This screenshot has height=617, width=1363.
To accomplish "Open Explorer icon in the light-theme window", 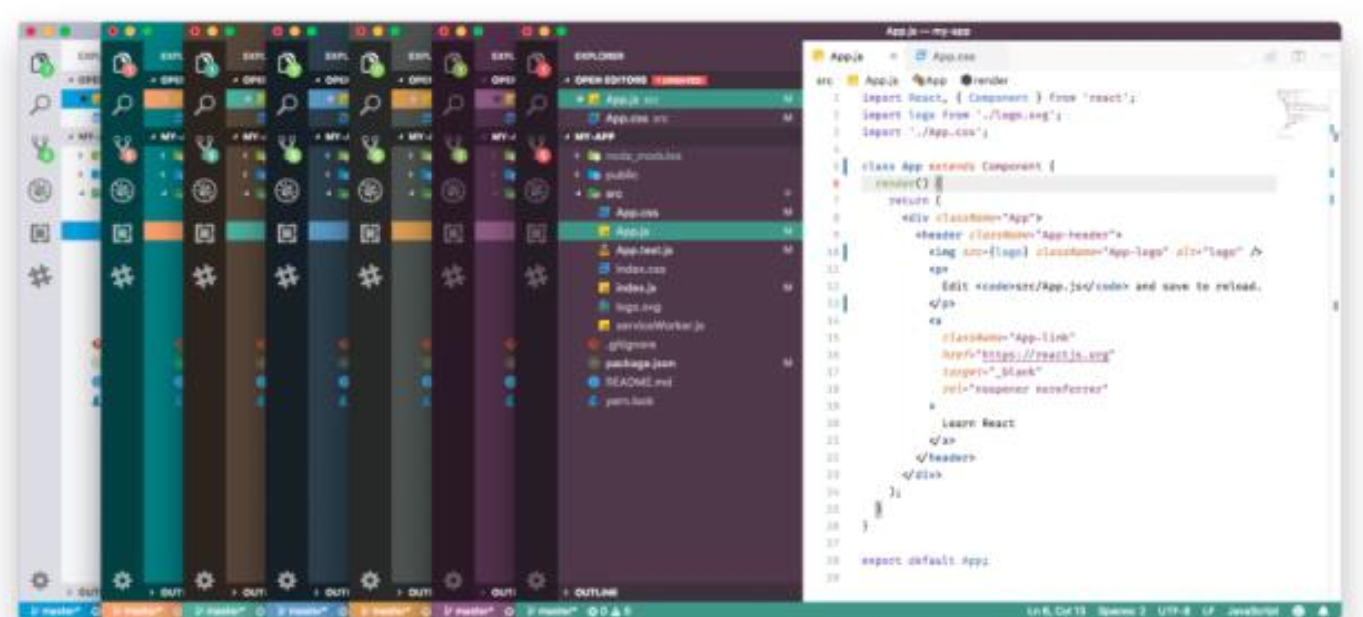I will [x=41, y=65].
